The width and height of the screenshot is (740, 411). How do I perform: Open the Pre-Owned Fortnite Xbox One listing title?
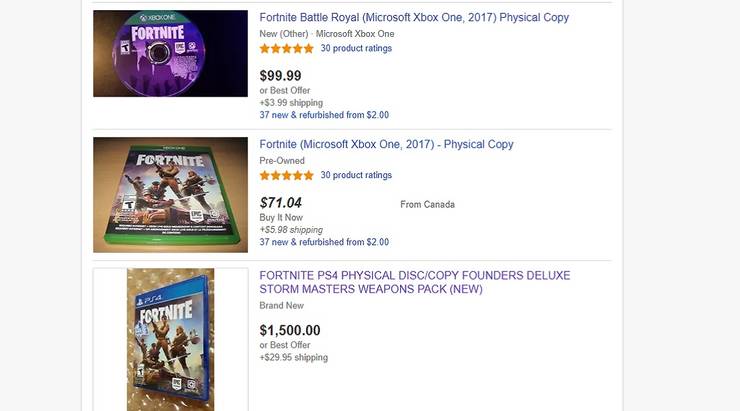click(x=386, y=145)
